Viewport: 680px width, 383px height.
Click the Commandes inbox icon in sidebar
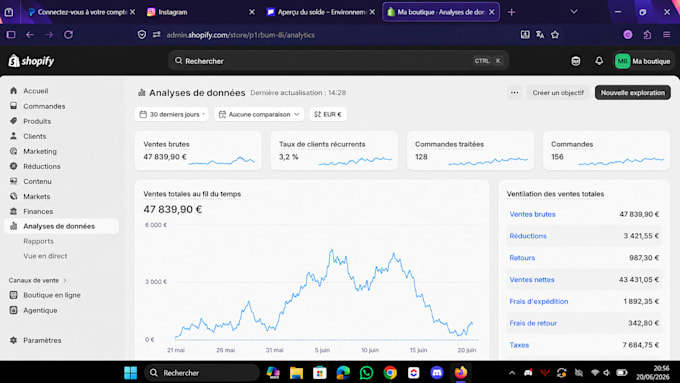tap(13, 106)
